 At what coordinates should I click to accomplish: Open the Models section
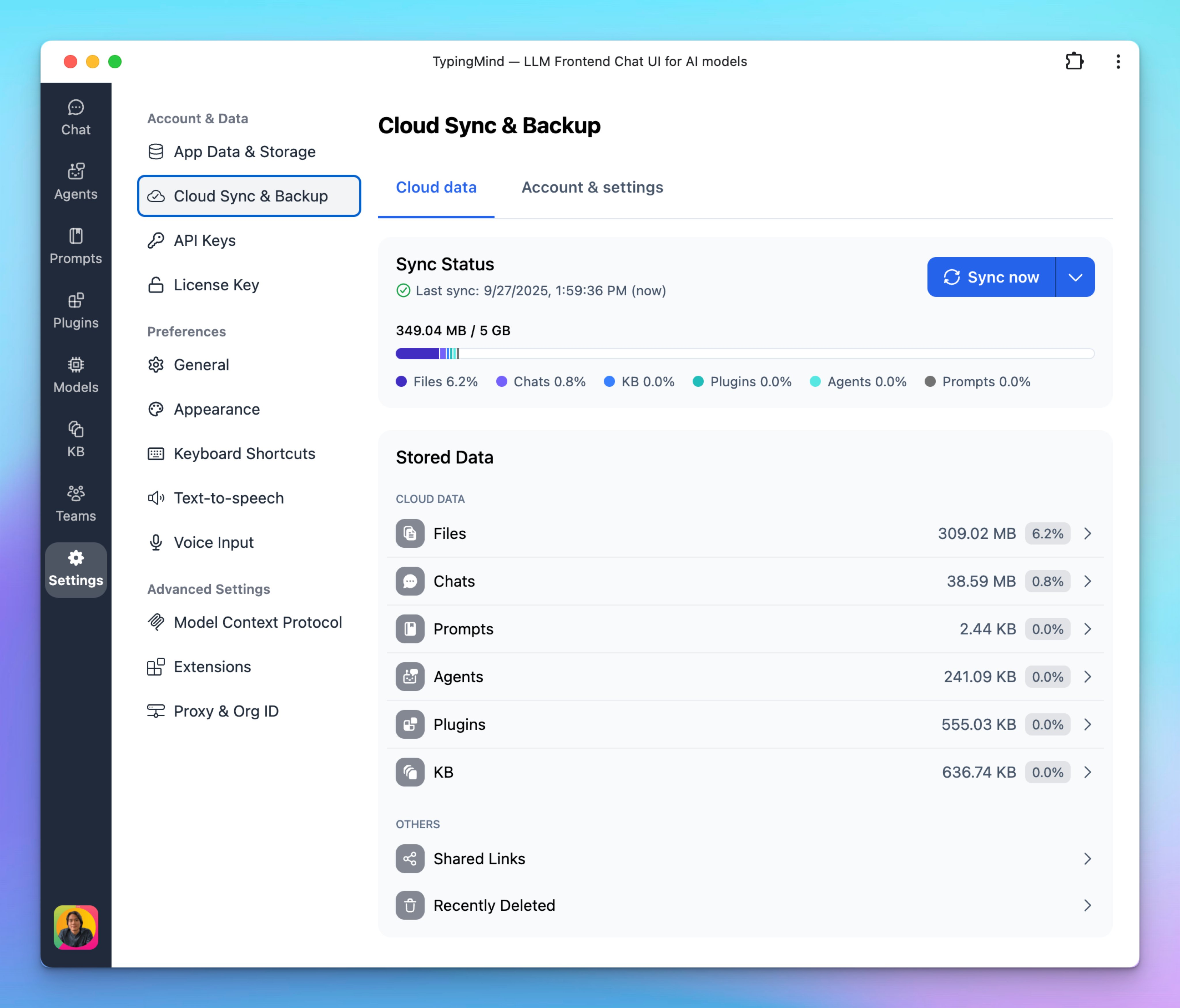(75, 375)
